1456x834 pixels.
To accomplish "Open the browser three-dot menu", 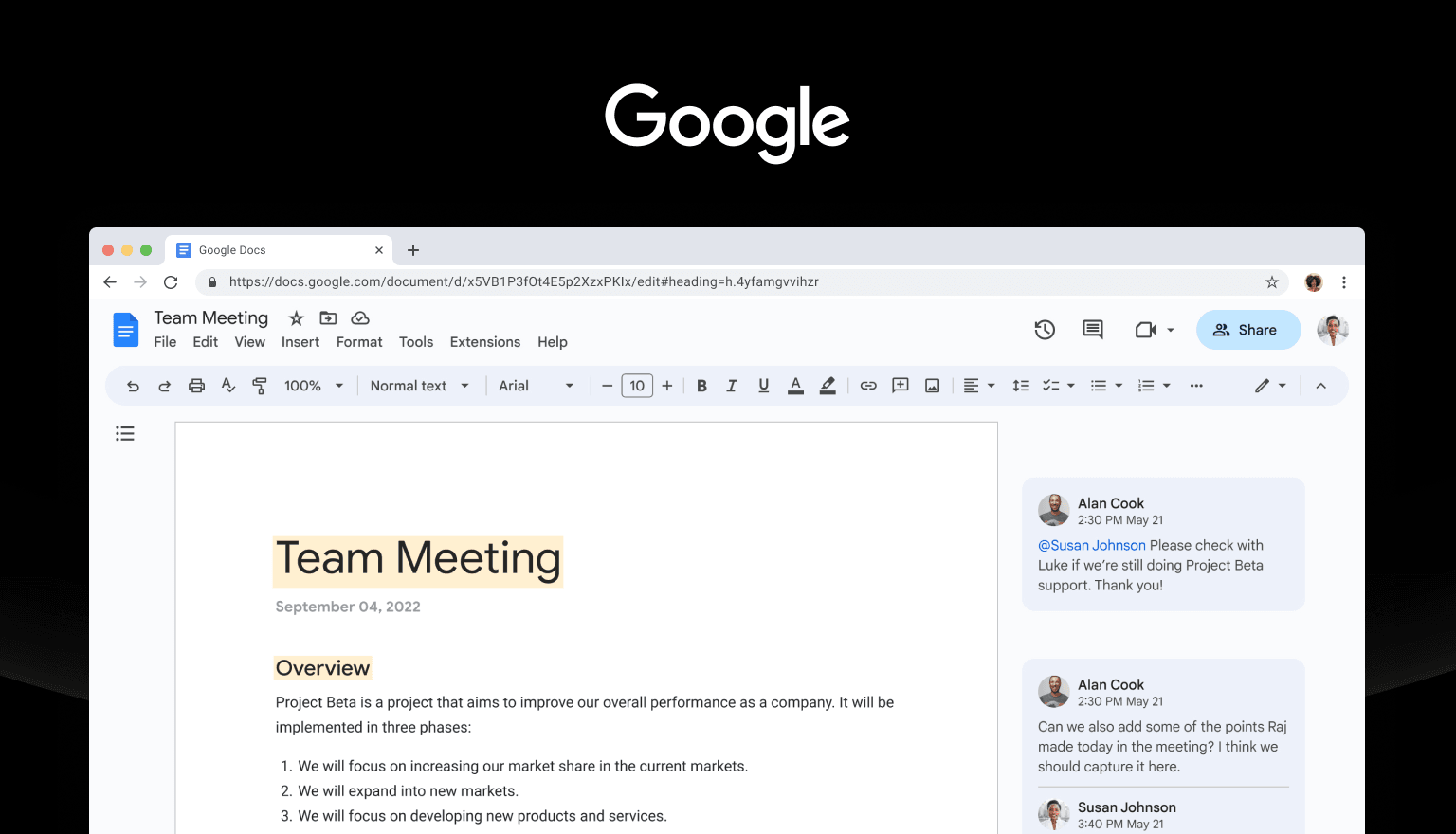I will click(1344, 281).
